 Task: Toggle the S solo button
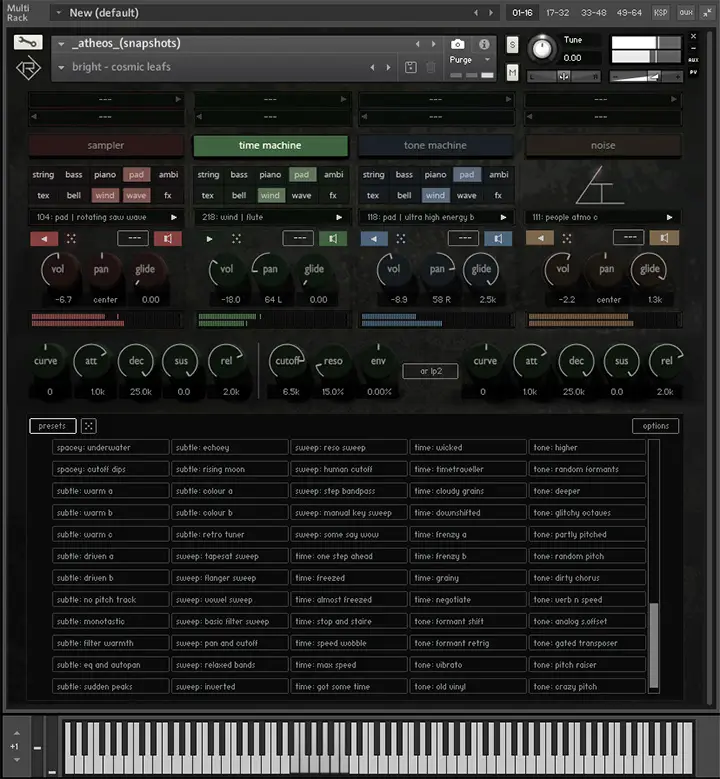pos(512,44)
